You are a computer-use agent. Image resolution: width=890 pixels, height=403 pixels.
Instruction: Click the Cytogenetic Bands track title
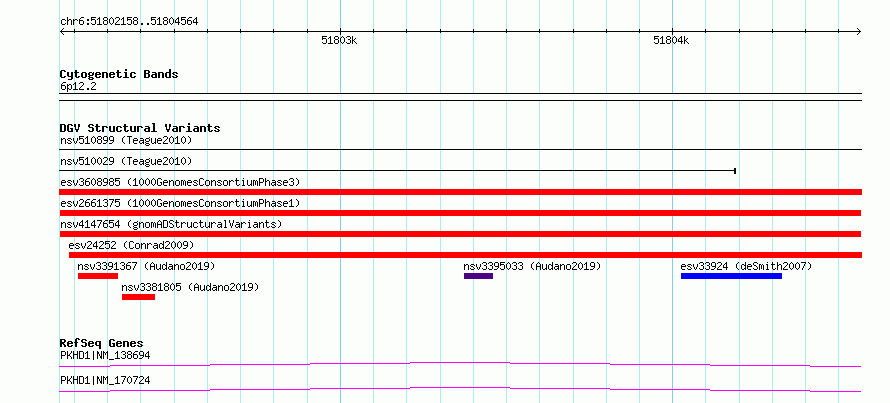119,74
